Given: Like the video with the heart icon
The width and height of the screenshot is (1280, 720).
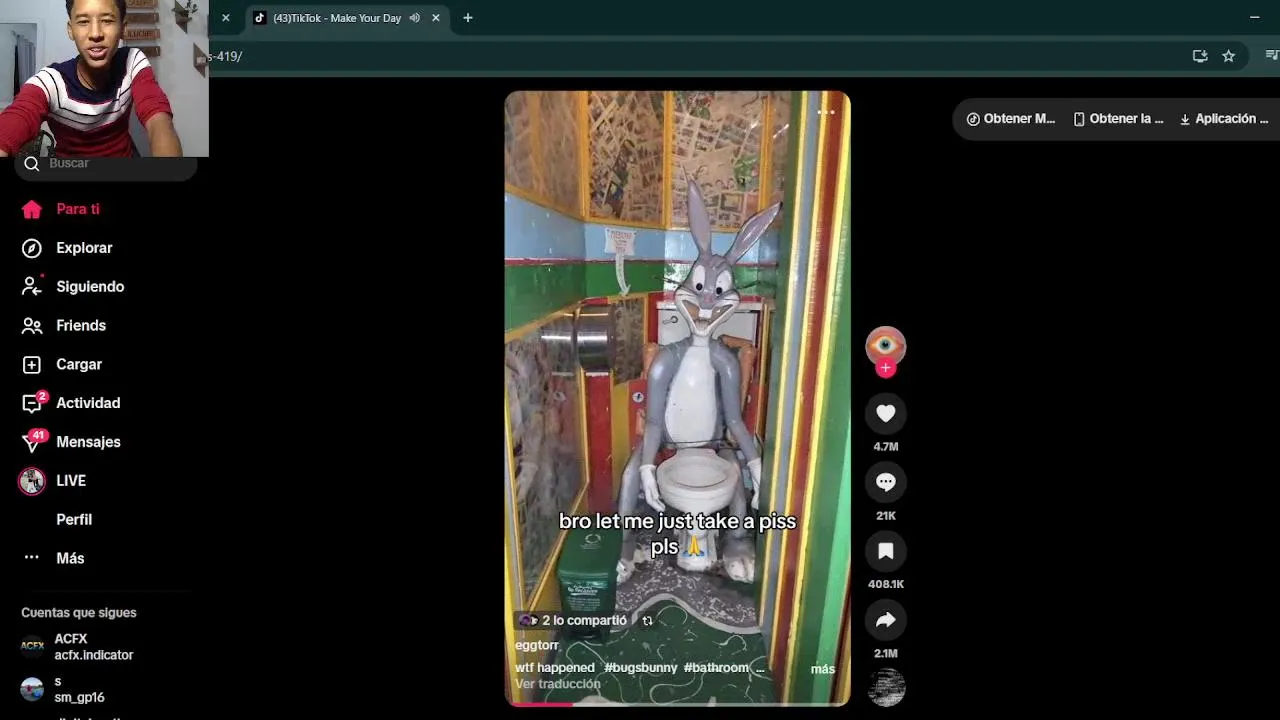Looking at the screenshot, I should [x=885, y=413].
